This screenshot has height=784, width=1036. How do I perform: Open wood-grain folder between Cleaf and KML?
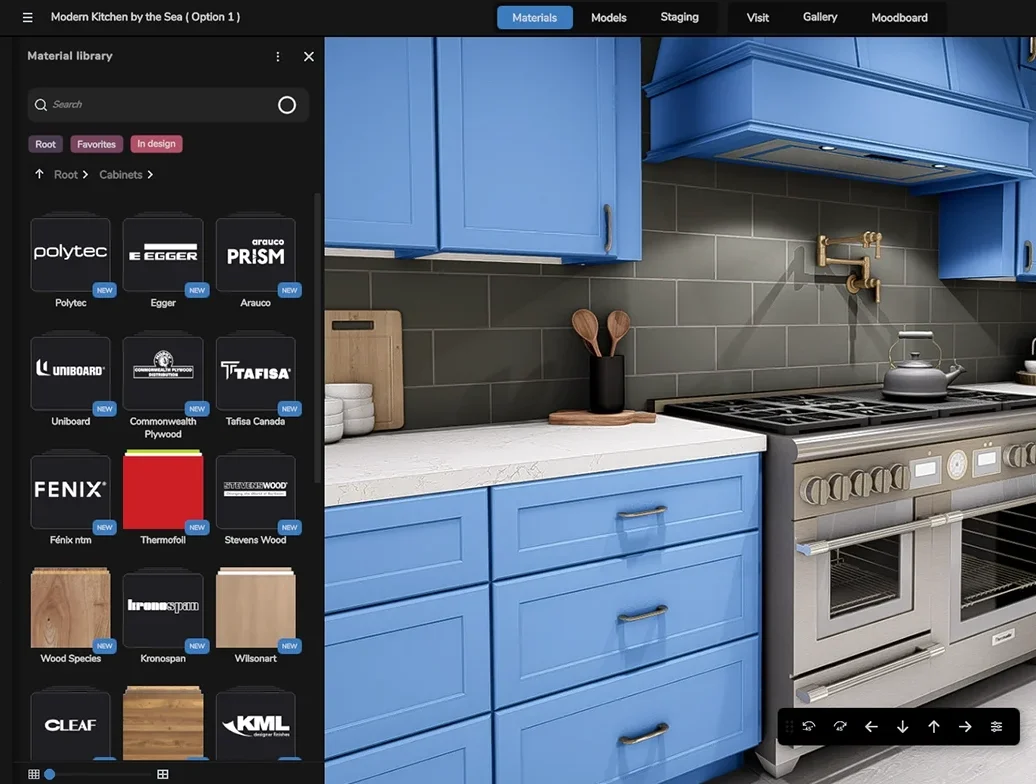point(163,724)
